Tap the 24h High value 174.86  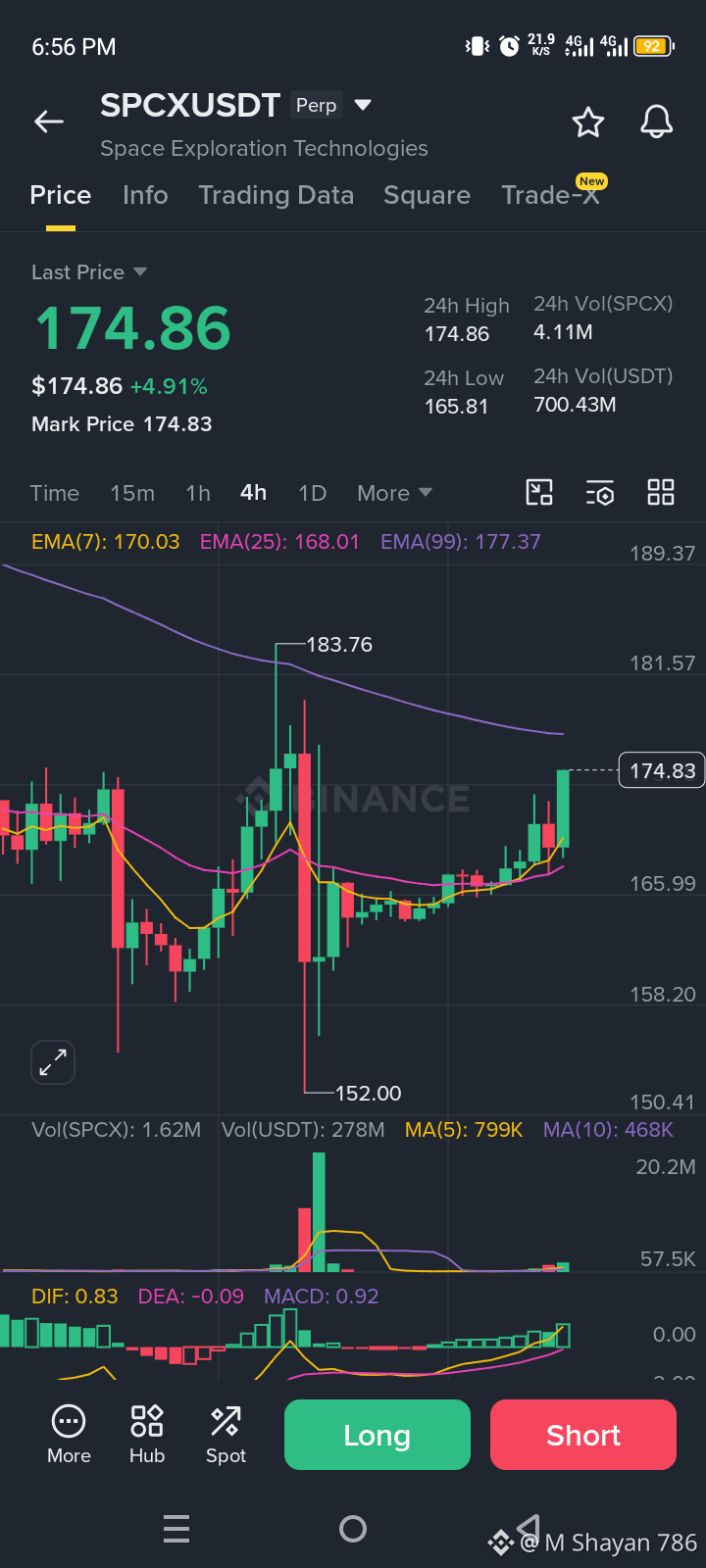pyautogui.click(x=456, y=334)
